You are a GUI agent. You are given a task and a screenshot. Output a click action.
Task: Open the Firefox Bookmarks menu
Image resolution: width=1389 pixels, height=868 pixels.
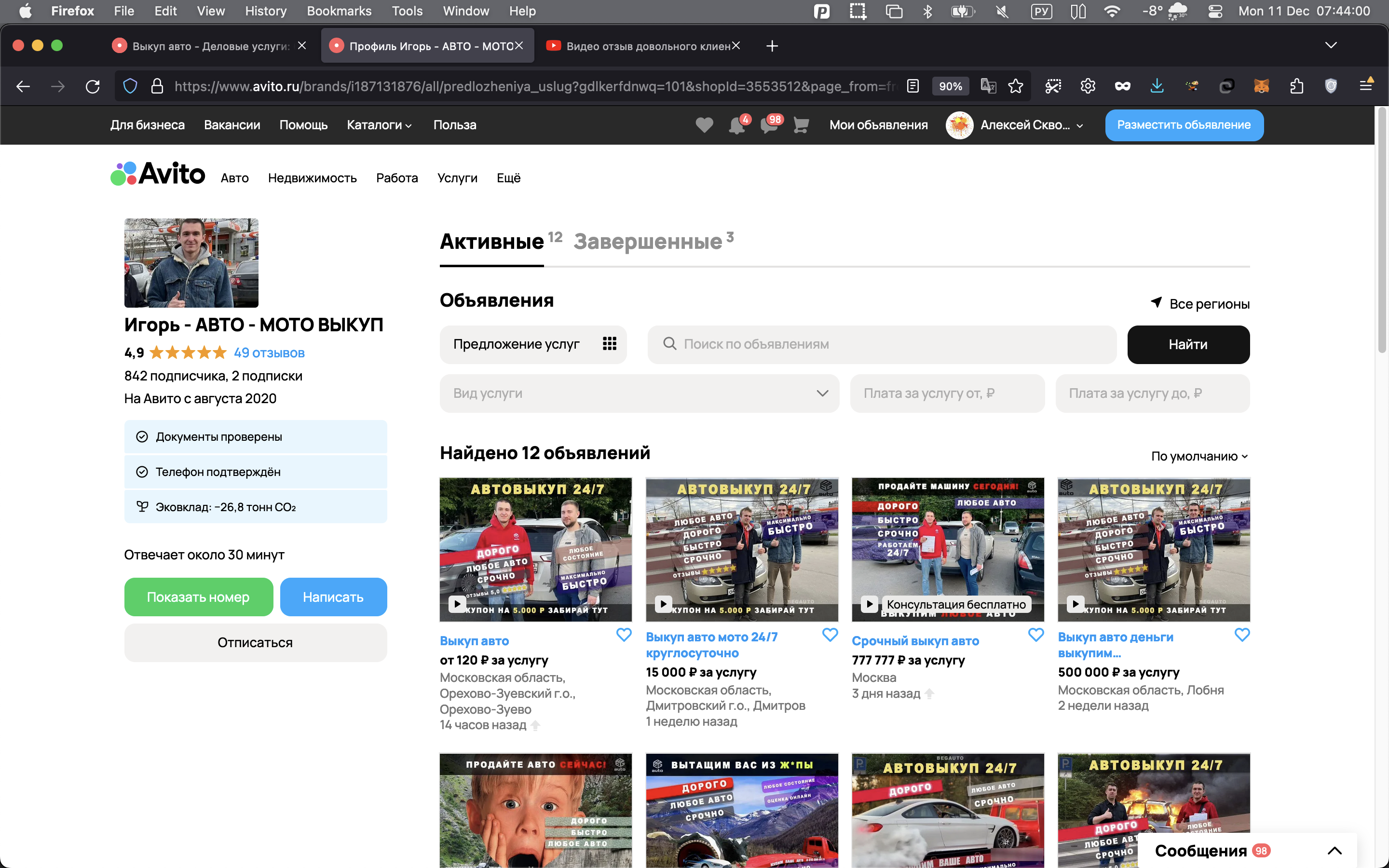click(339, 11)
